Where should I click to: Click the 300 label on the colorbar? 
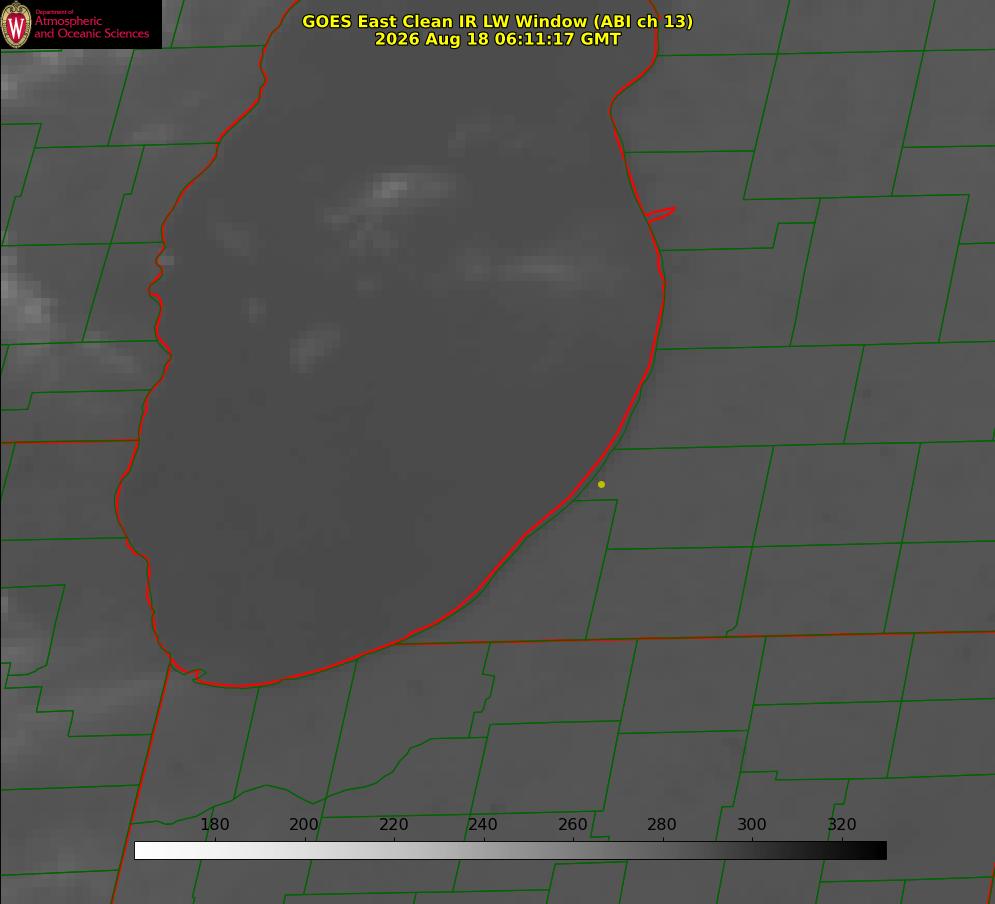coord(752,824)
